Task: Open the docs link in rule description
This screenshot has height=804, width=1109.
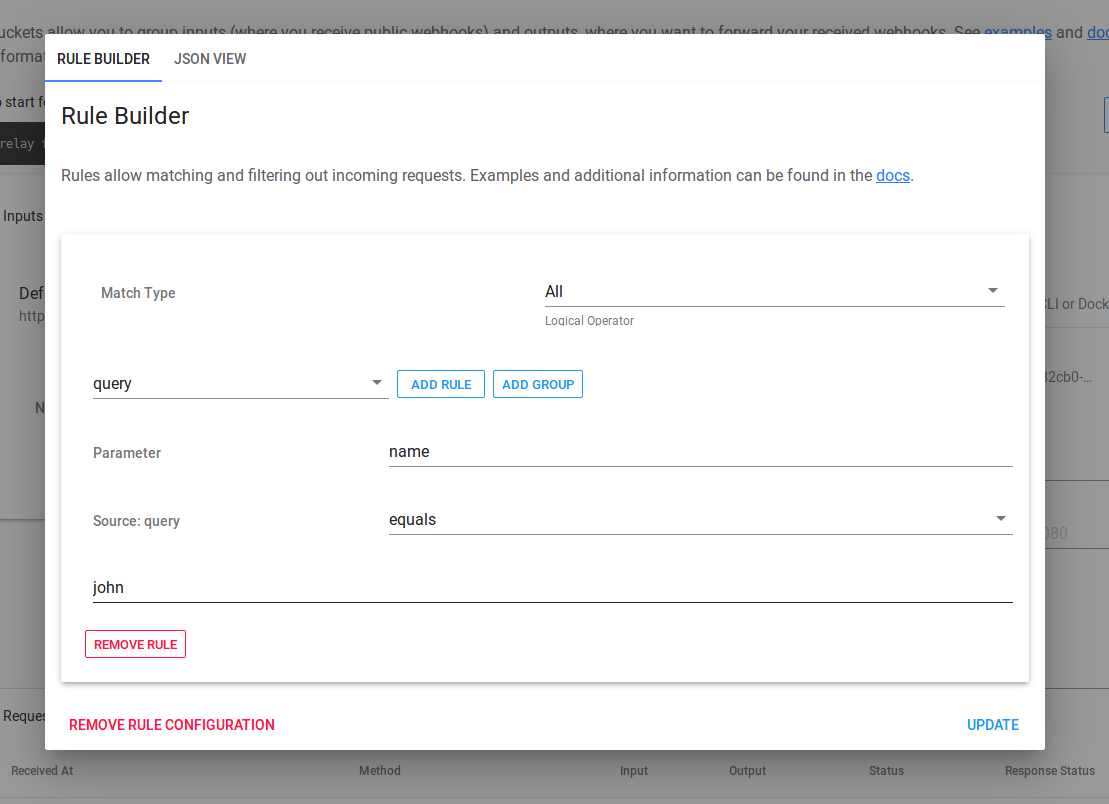Action: 892,175
